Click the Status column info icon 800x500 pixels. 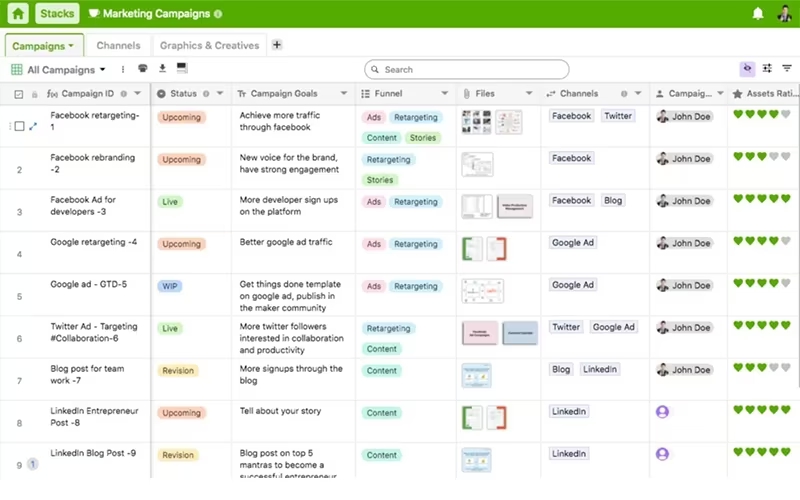(x=206, y=94)
